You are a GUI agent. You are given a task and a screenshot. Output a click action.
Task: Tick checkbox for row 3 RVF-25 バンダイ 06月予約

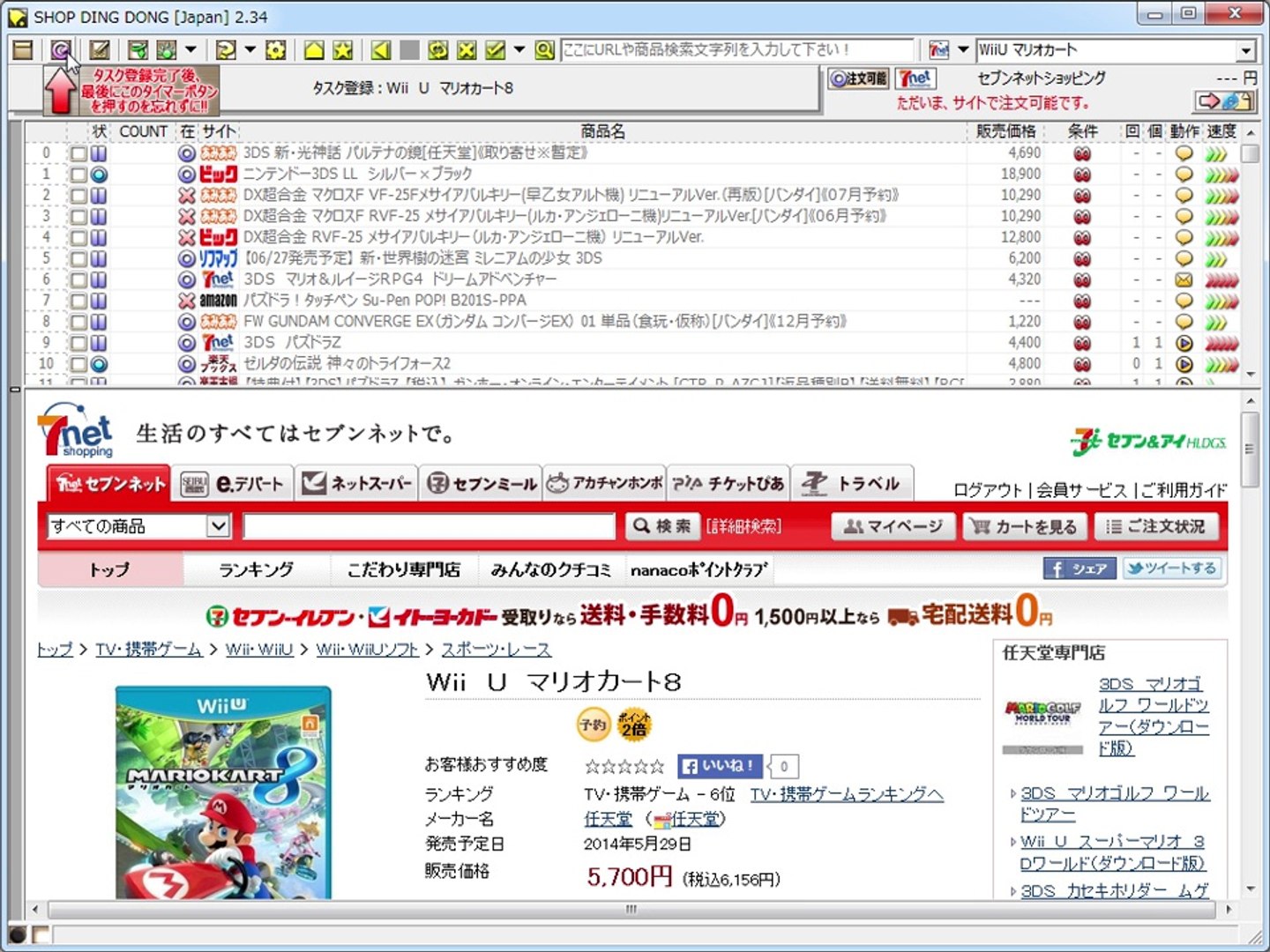(x=78, y=217)
